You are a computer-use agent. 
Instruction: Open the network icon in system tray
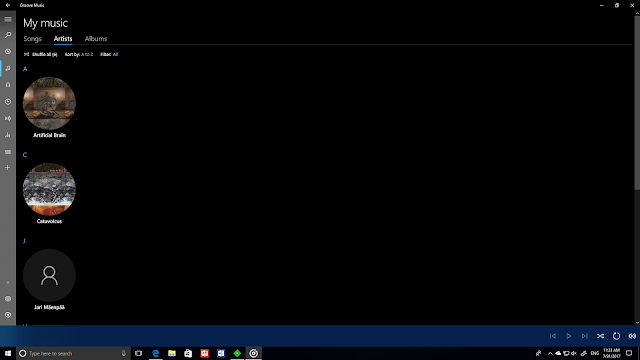click(566, 353)
